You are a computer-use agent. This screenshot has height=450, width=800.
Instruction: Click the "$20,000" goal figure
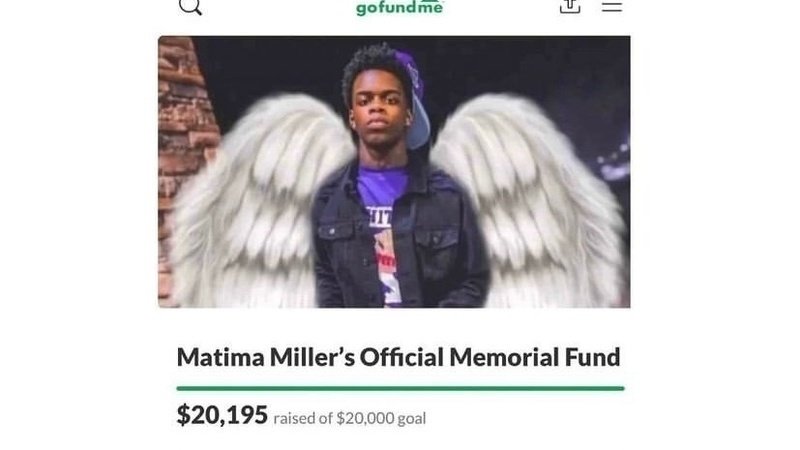click(365, 418)
